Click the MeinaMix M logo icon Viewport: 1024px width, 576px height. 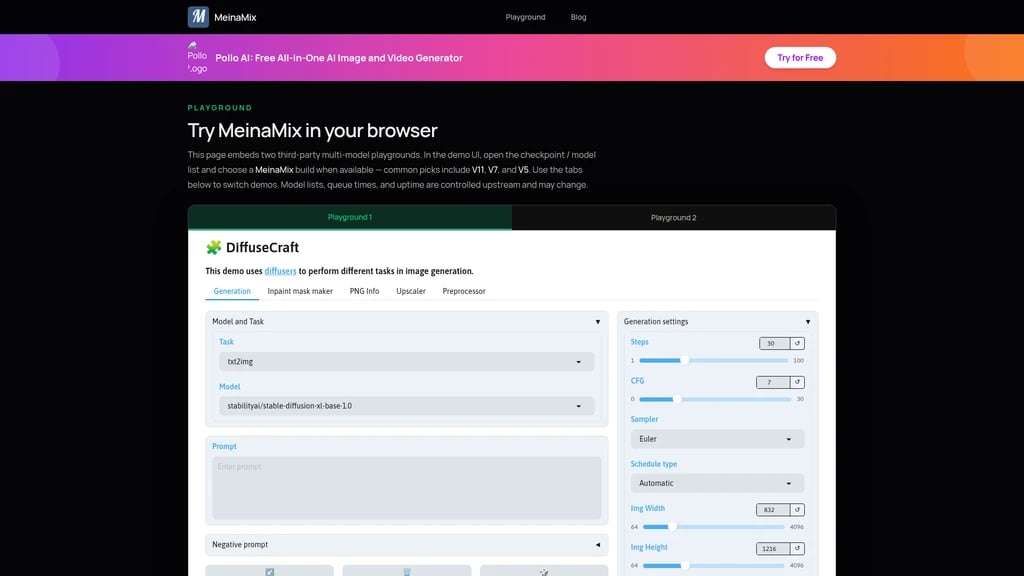click(198, 17)
